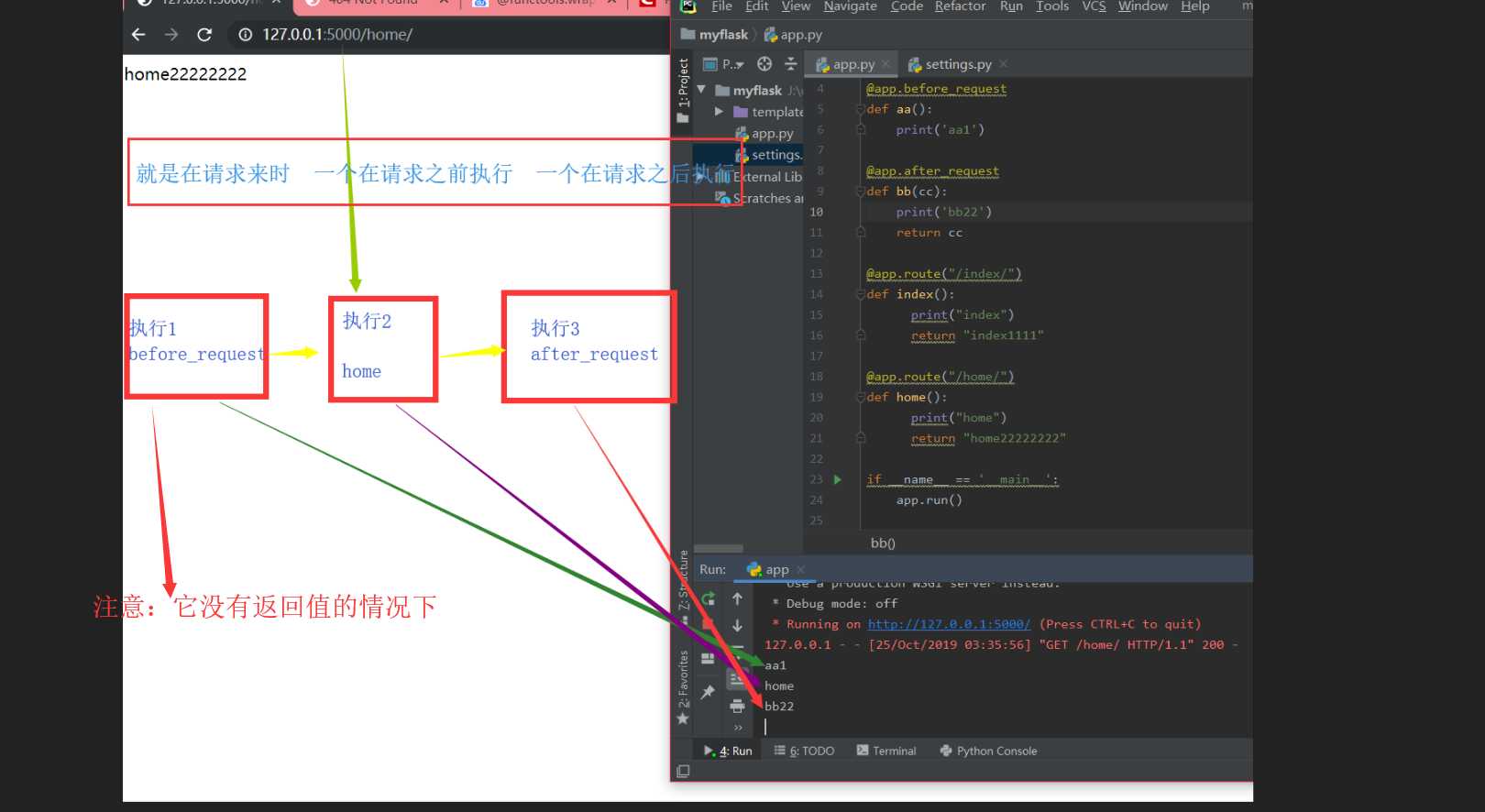Click the Rerun app icon
1485x812 pixels.
click(x=709, y=598)
